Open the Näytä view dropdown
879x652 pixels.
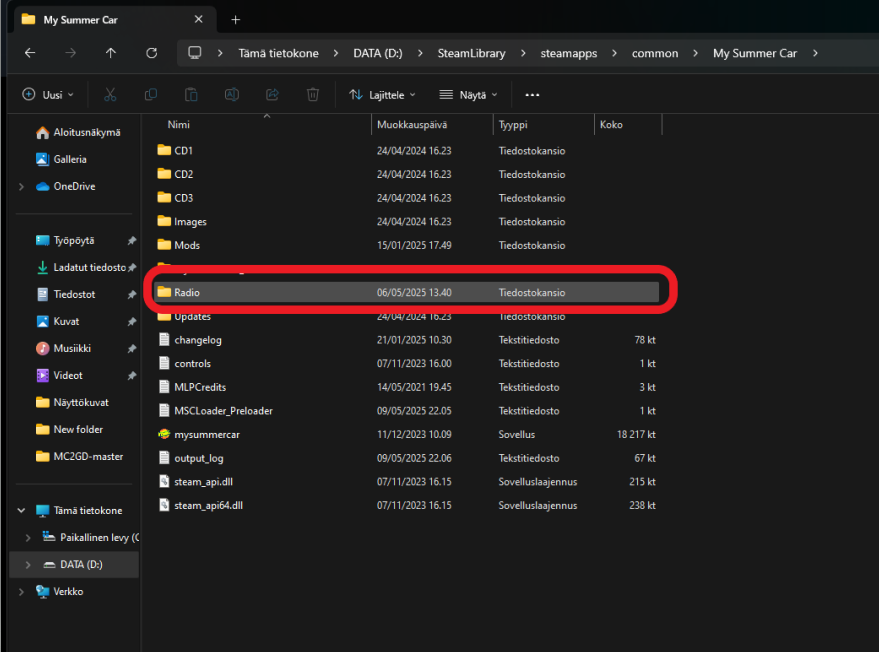click(469, 95)
